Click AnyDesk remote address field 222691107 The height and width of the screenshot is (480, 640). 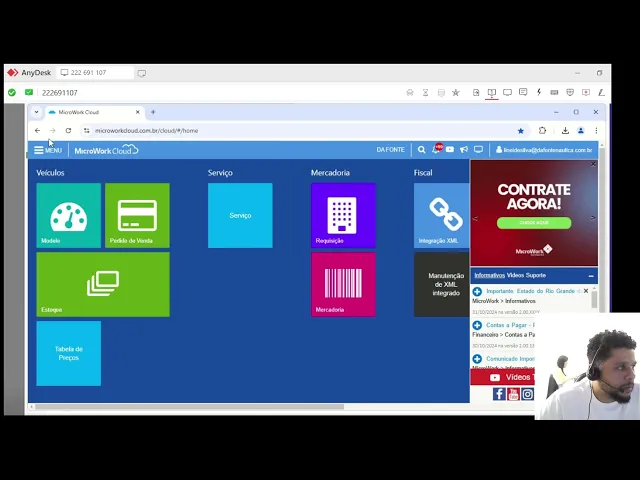click(60, 93)
